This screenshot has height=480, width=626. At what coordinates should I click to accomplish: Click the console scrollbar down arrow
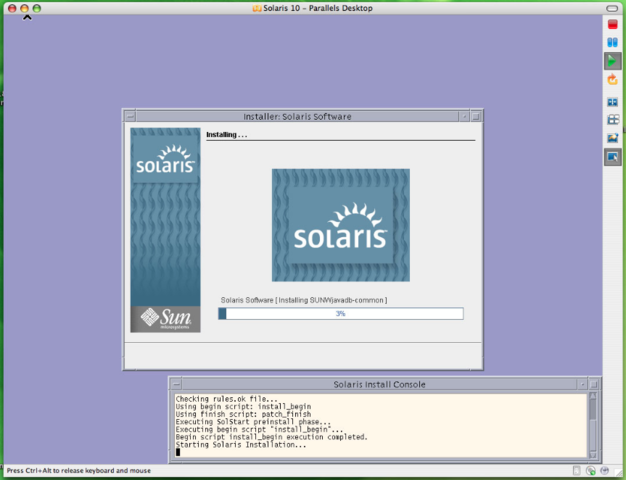[593, 454]
